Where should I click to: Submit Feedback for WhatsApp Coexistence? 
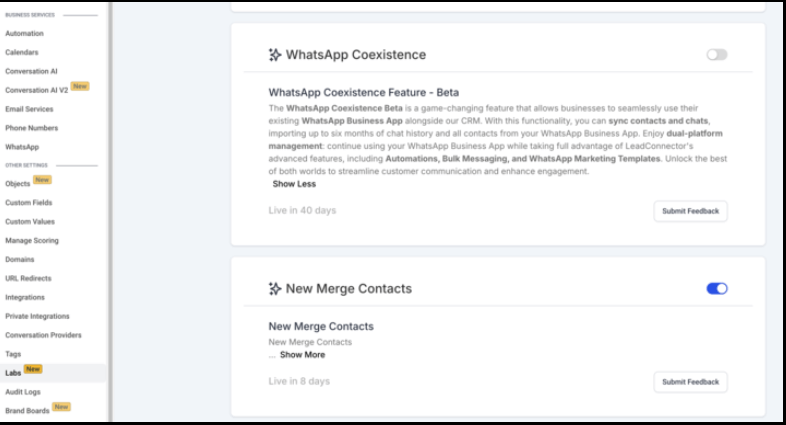[690, 211]
